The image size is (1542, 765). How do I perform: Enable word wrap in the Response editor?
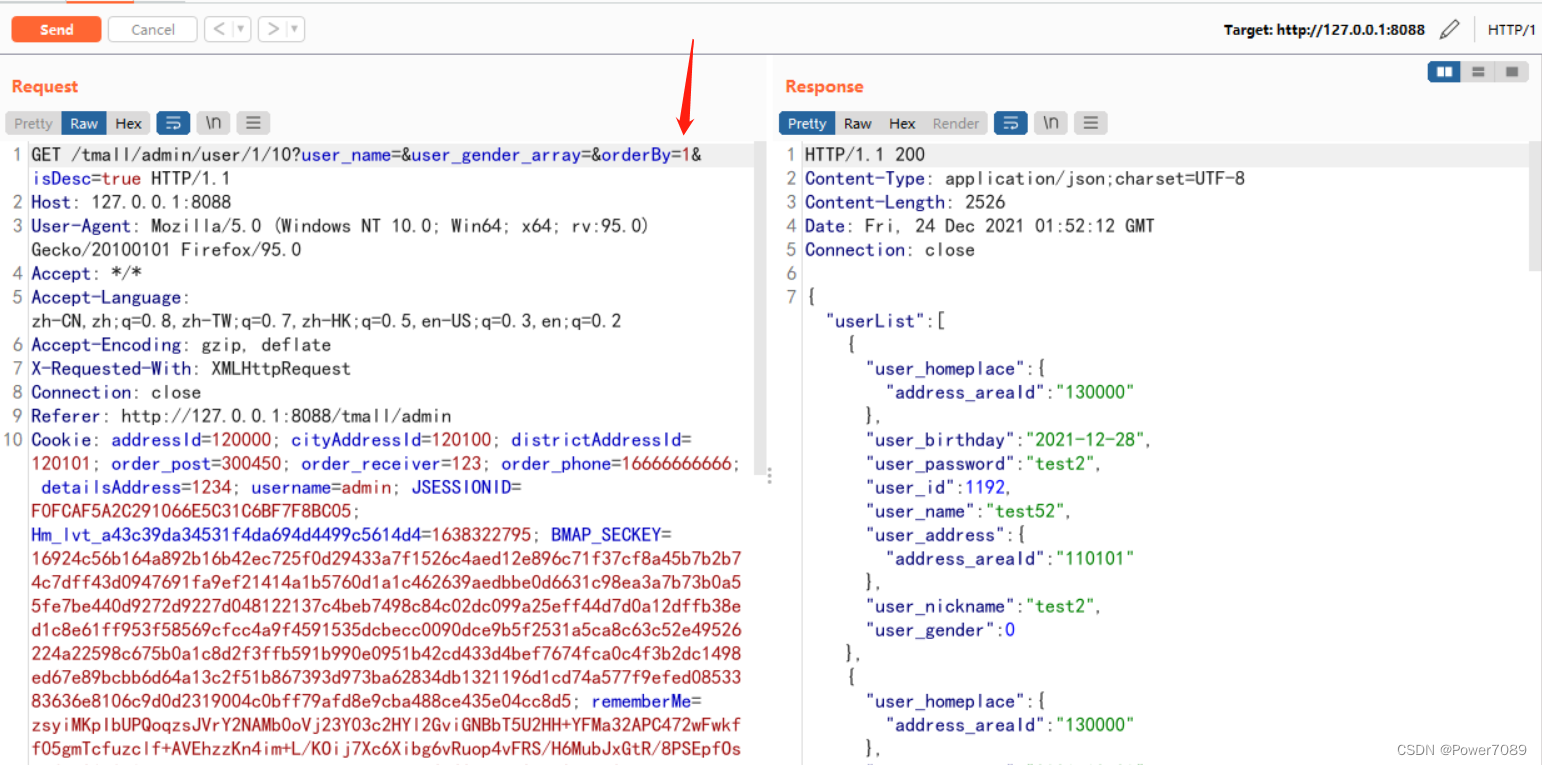coord(1010,122)
